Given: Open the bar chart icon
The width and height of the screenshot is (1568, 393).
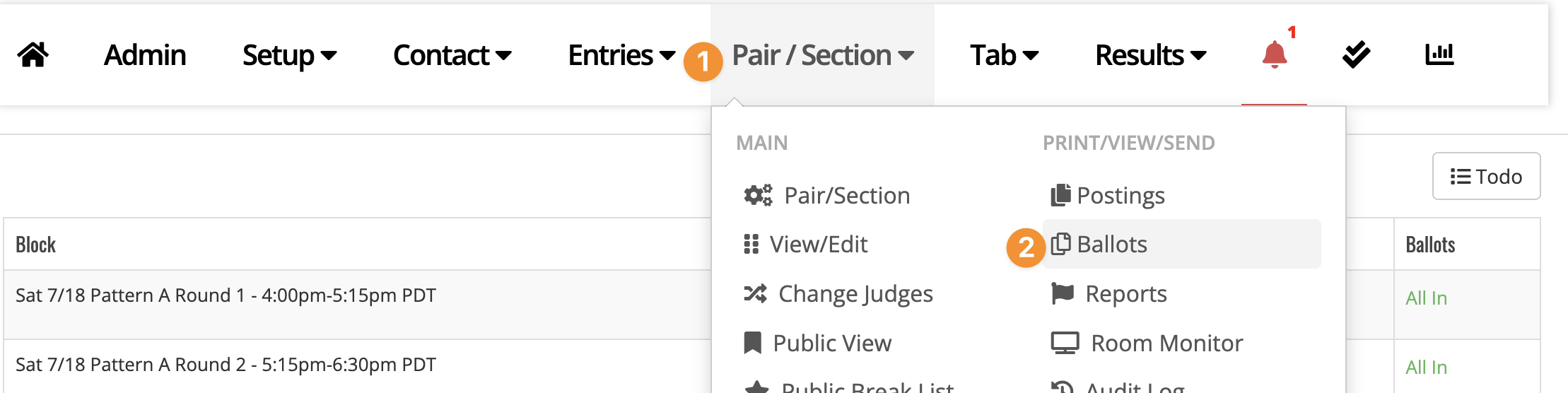Looking at the screenshot, I should (1439, 54).
